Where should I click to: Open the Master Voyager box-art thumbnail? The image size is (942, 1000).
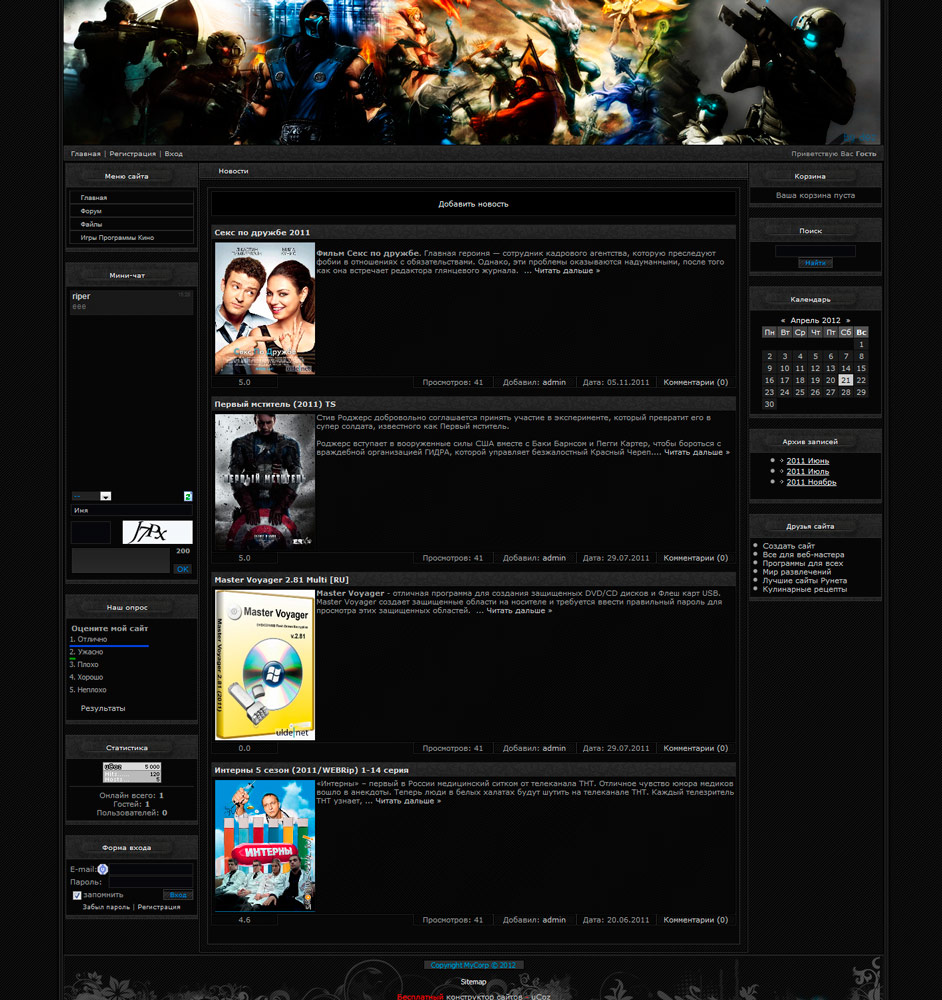265,665
